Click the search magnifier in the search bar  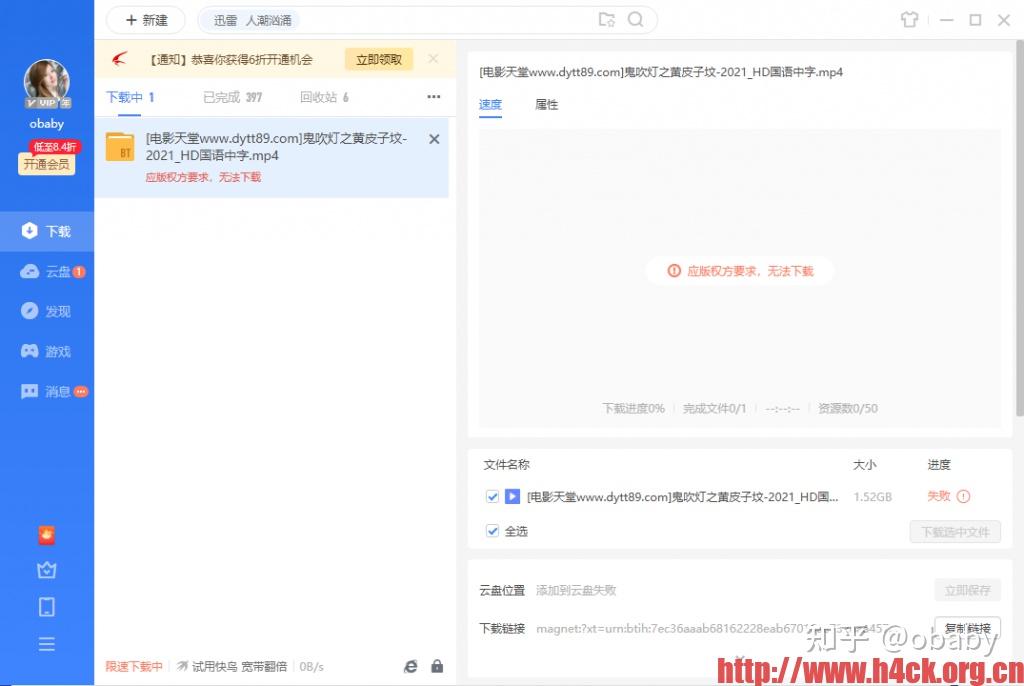636,19
